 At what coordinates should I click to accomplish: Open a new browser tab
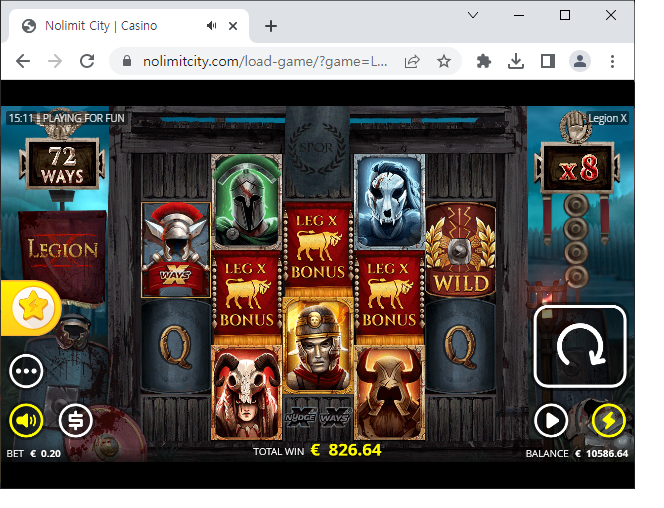(x=271, y=26)
